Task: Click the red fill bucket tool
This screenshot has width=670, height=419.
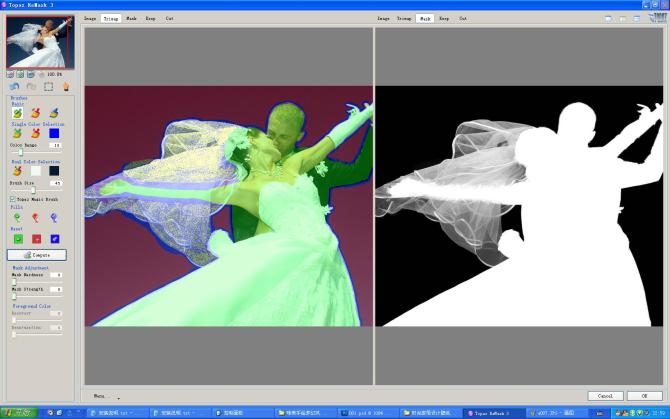Action: point(35,217)
